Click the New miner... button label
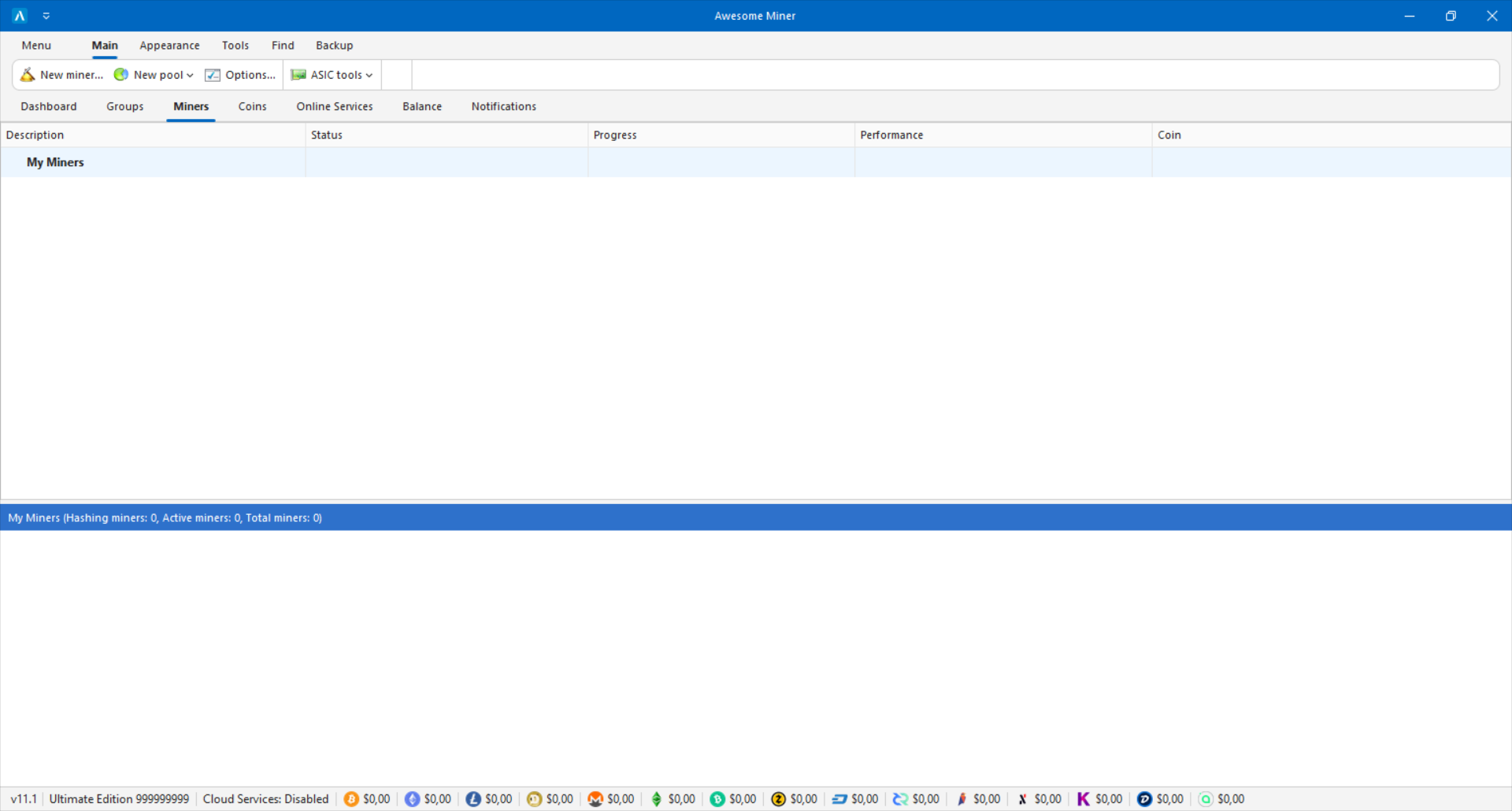This screenshot has width=1512, height=811. click(x=72, y=75)
